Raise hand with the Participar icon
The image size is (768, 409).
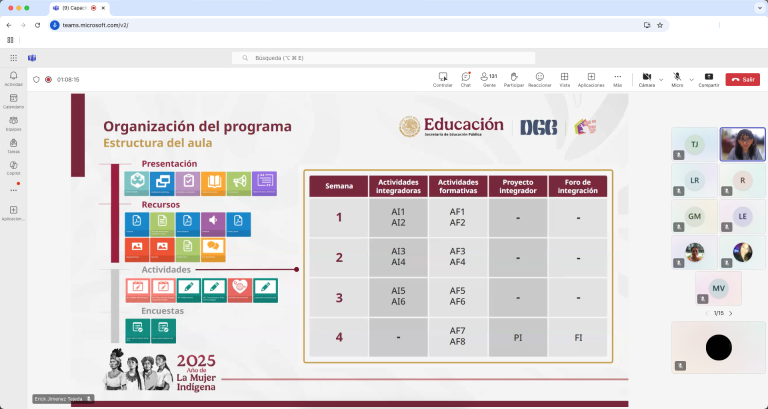(514, 77)
